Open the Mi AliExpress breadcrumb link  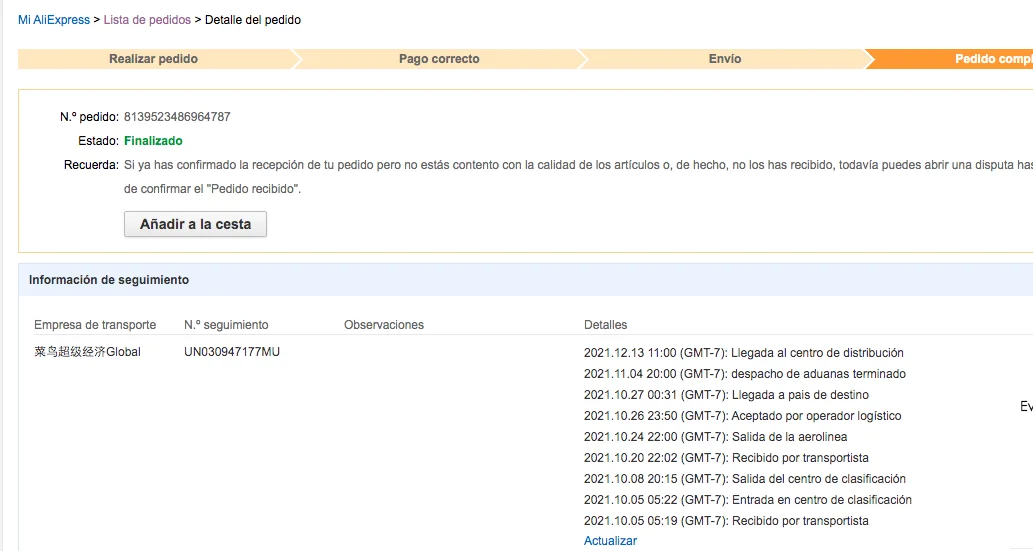tap(53, 20)
